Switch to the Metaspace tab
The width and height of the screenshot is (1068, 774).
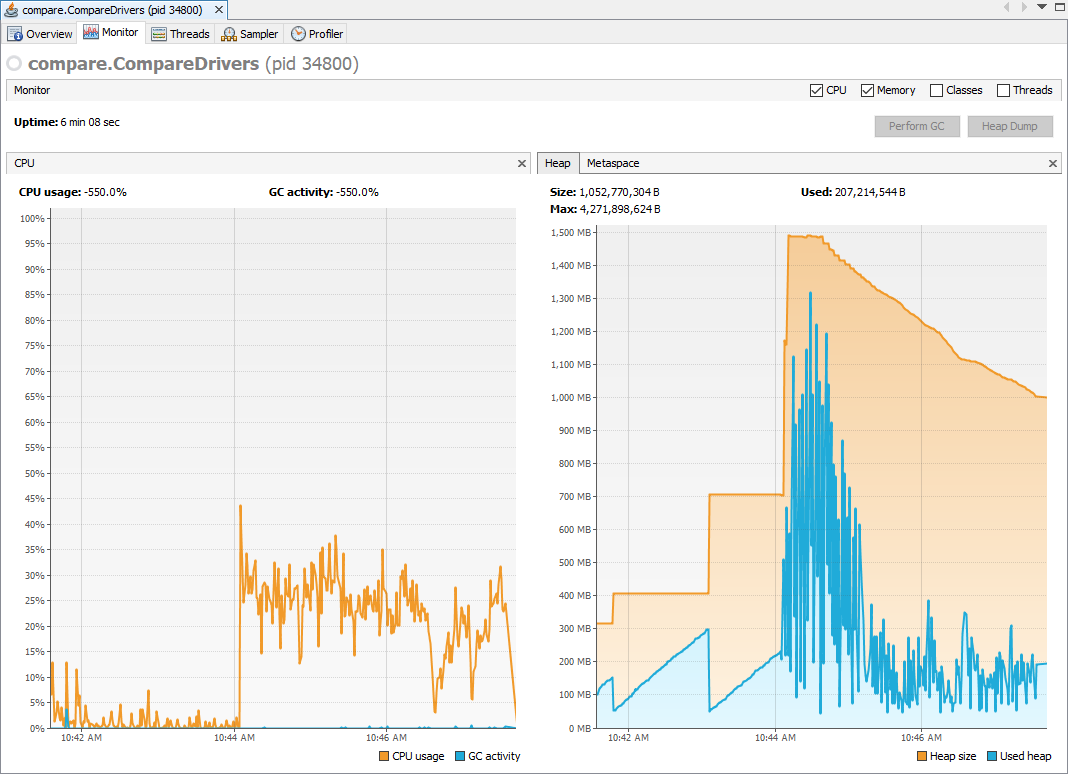(613, 163)
